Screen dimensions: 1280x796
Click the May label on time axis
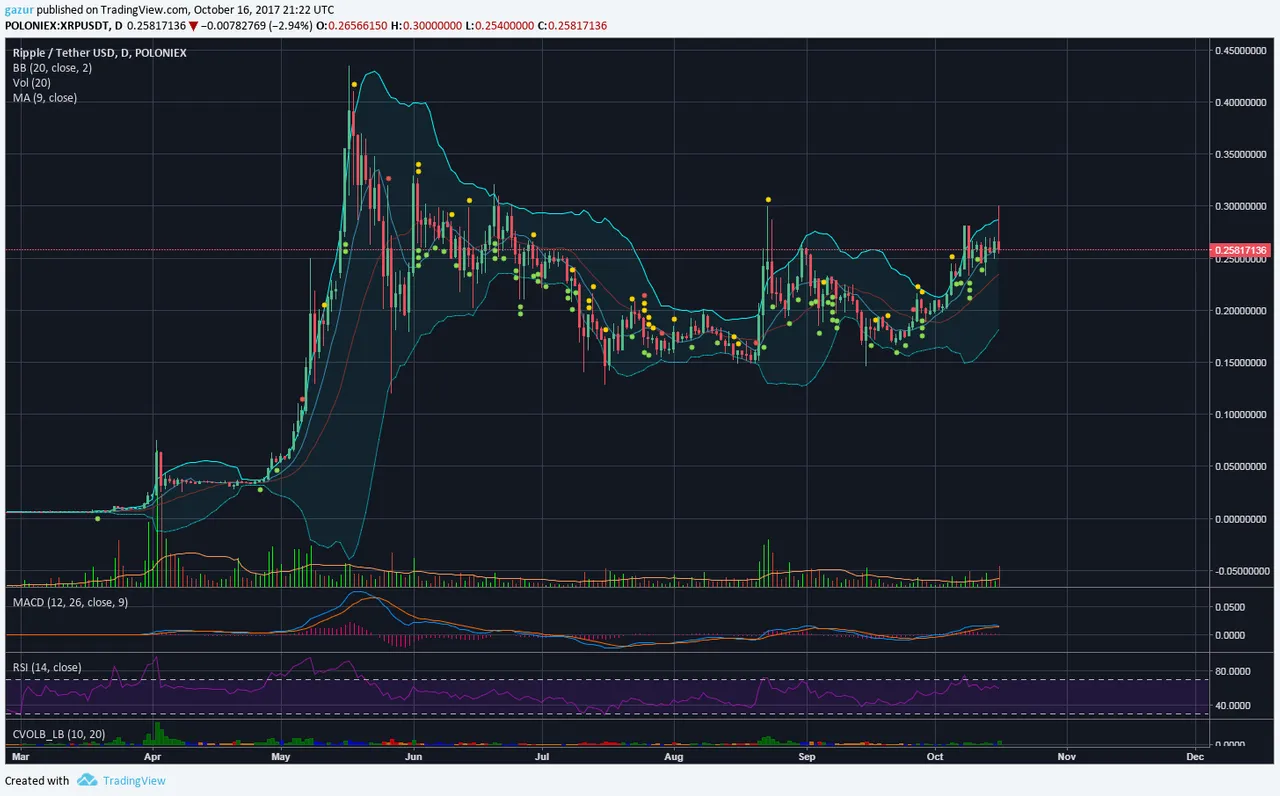(281, 757)
